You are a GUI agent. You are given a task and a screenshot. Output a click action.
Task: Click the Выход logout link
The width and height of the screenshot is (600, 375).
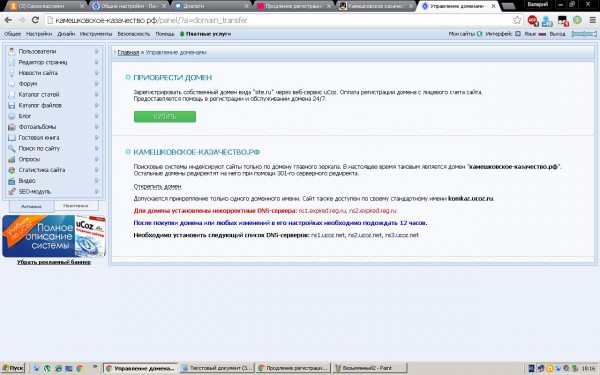click(557, 34)
